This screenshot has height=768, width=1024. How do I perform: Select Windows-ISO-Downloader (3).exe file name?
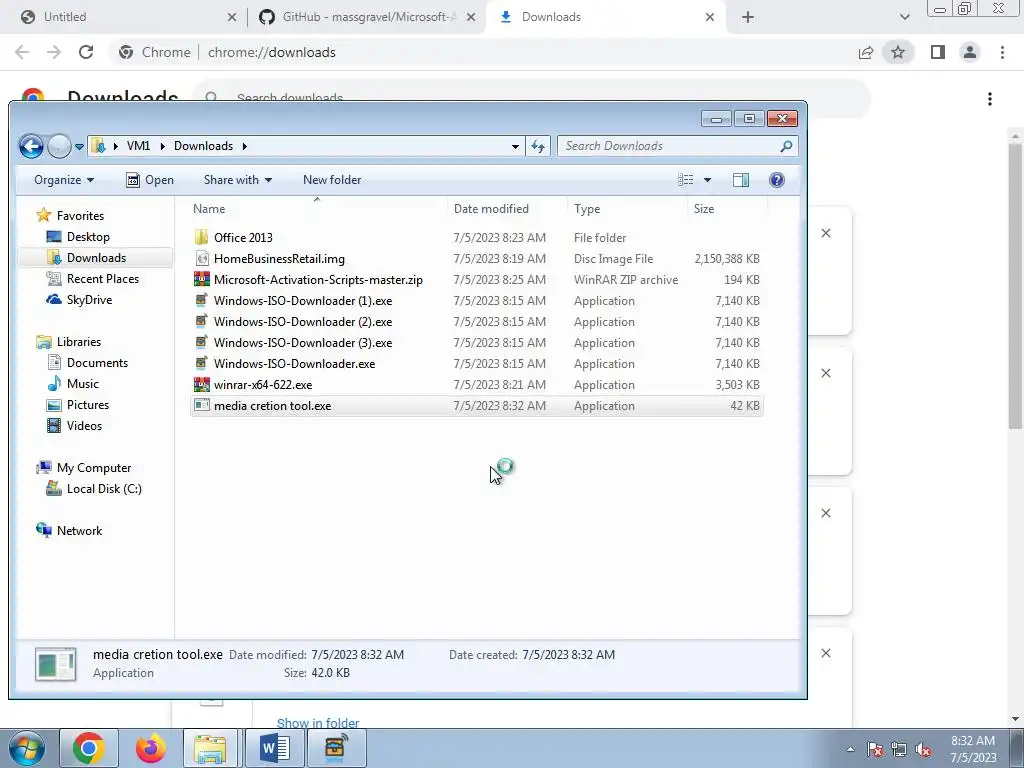pos(303,343)
